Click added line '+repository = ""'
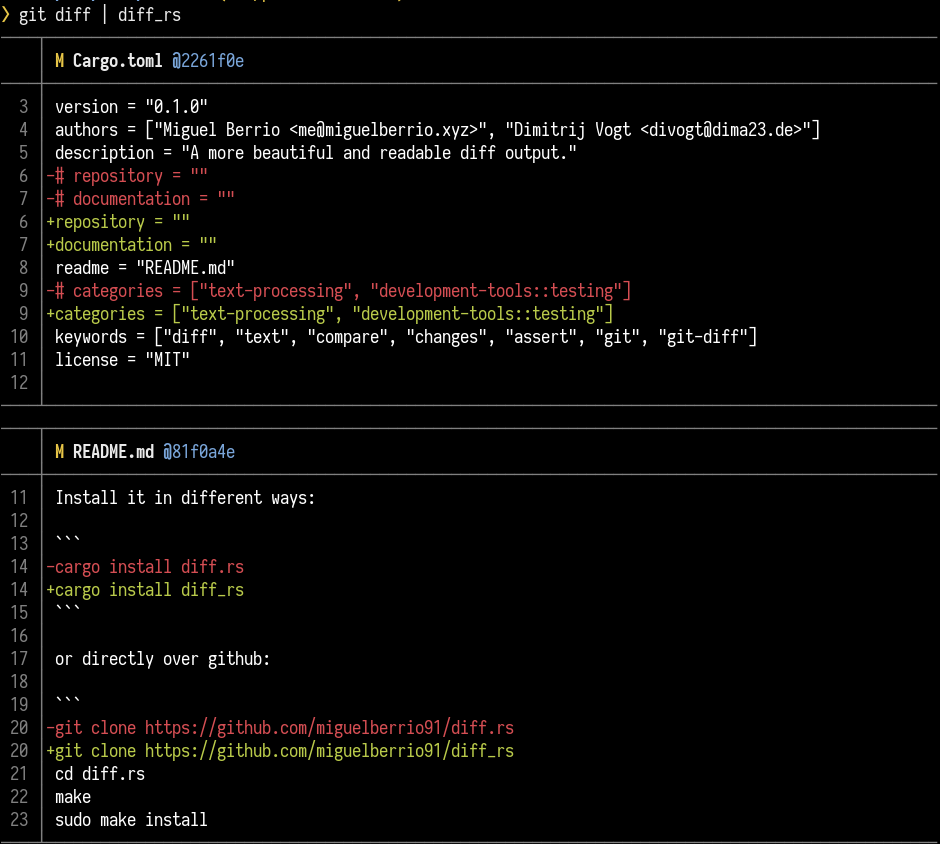The height and width of the screenshot is (844, 940). click(118, 222)
